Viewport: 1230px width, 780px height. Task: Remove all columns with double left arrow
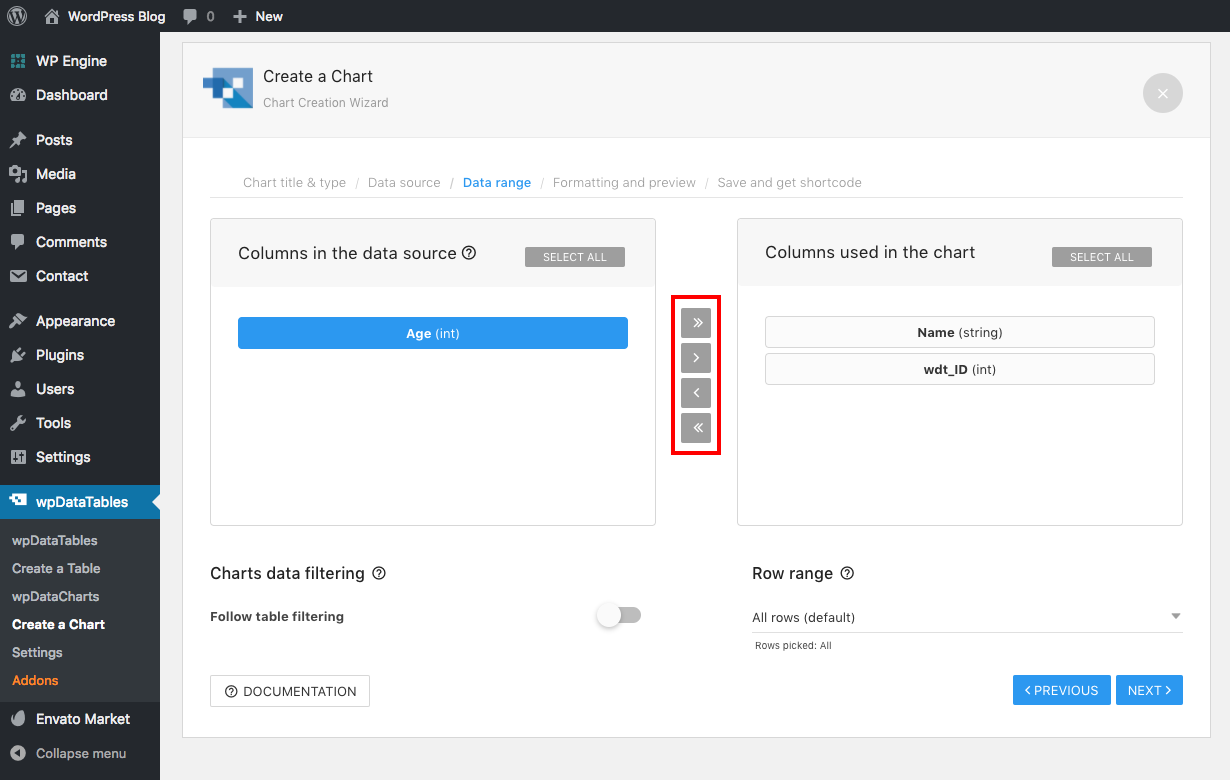pyautogui.click(x=696, y=428)
